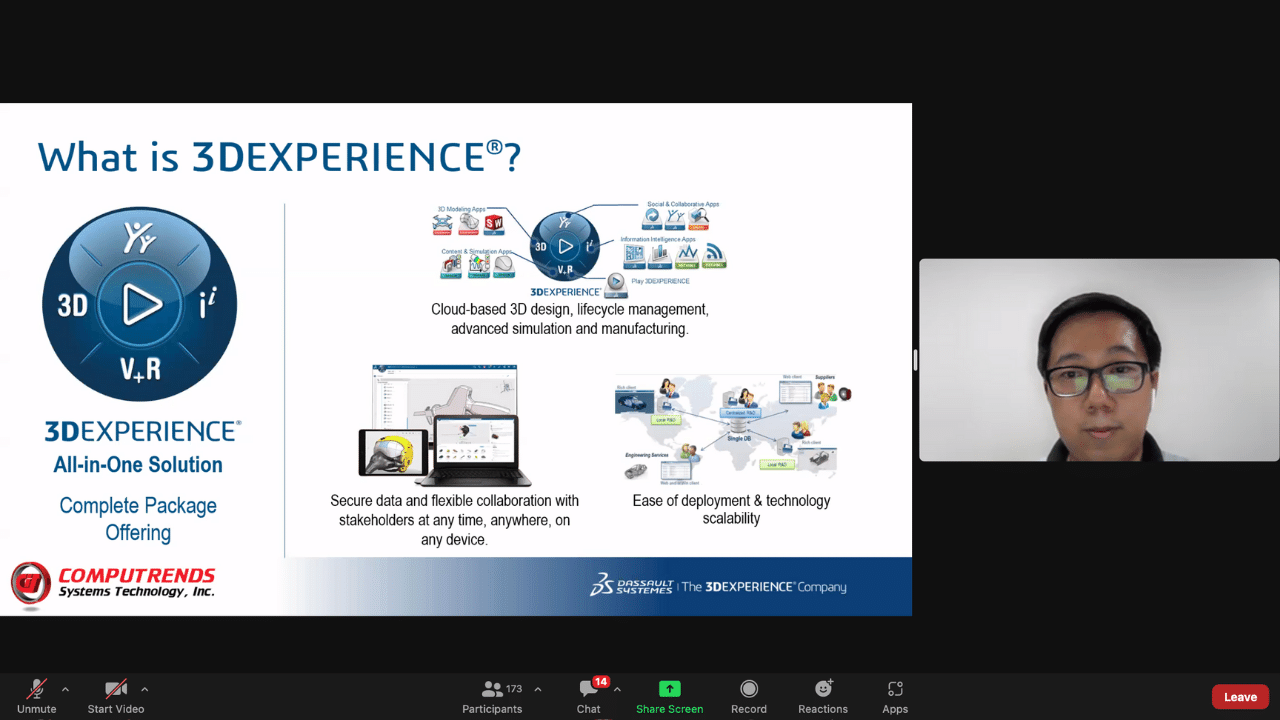Click the chat badge showing 14 unread messages

(x=601, y=680)
